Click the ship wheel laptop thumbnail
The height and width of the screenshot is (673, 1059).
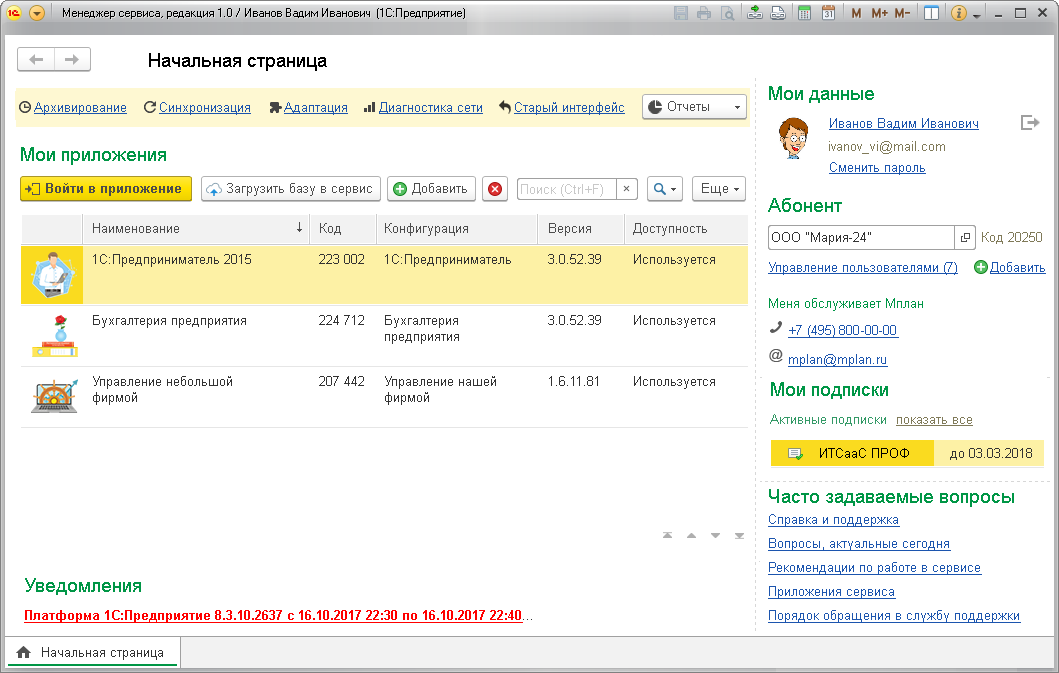click(55, 397)
